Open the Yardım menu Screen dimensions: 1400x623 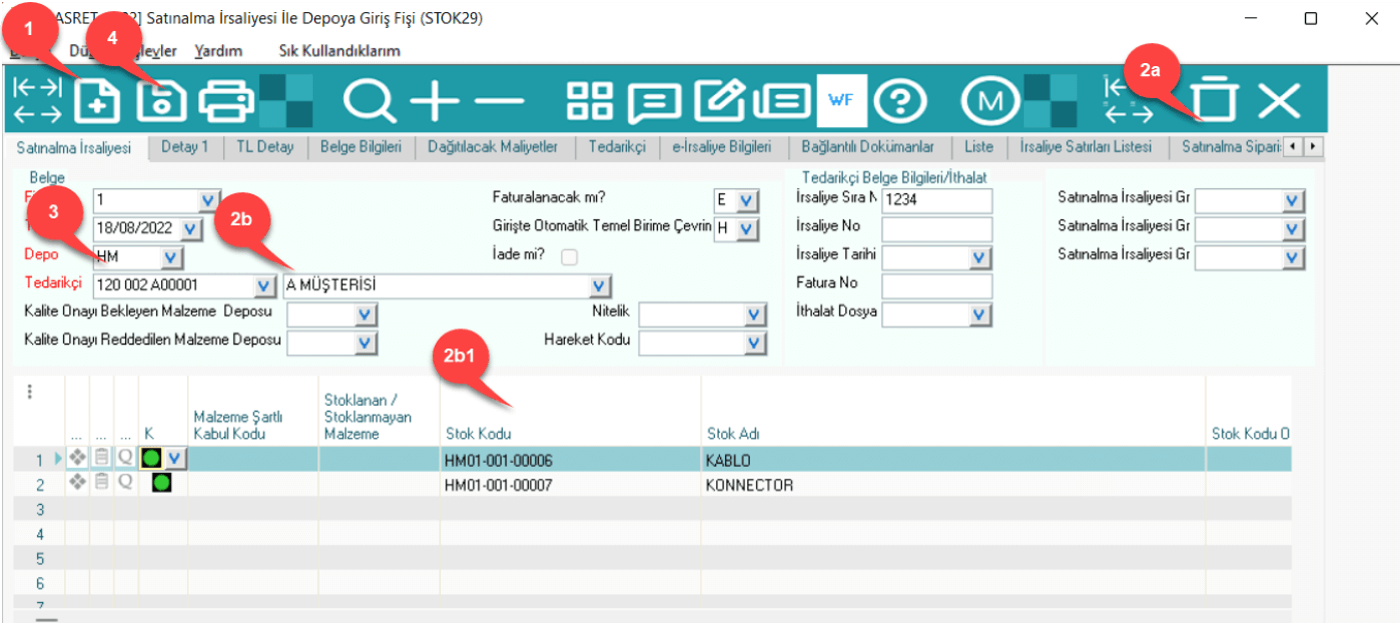tap(218, 51)
